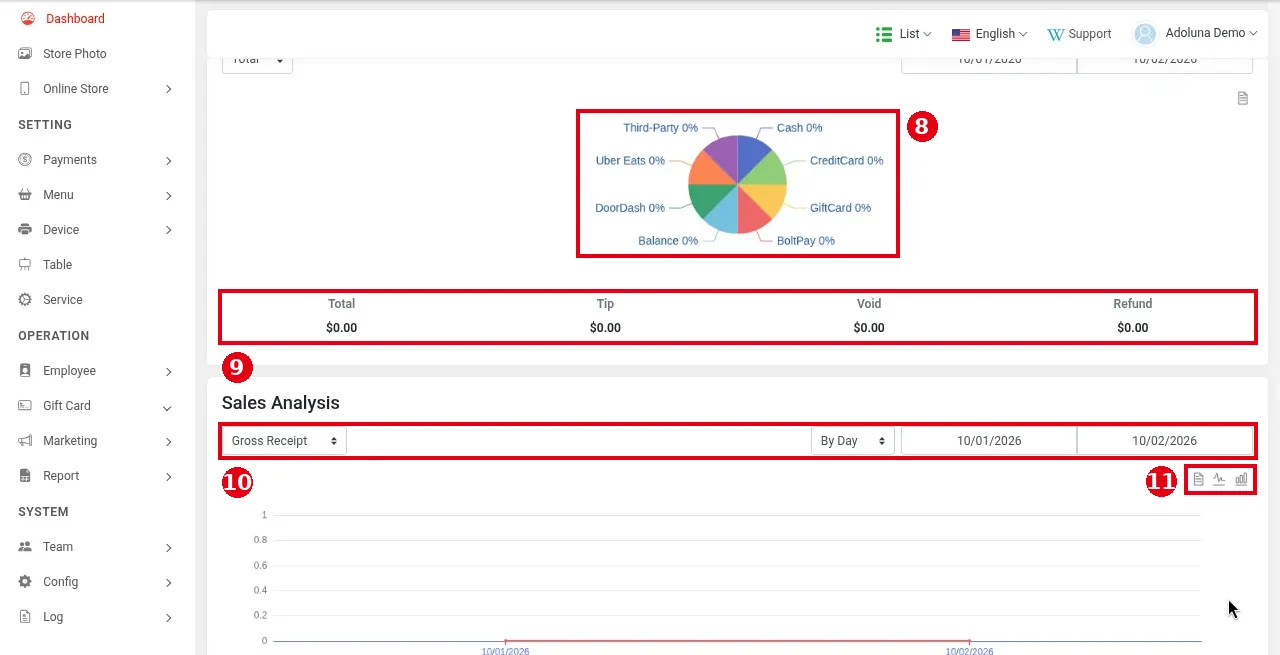Click the "Balance 0%" pie label

[668, 241]
